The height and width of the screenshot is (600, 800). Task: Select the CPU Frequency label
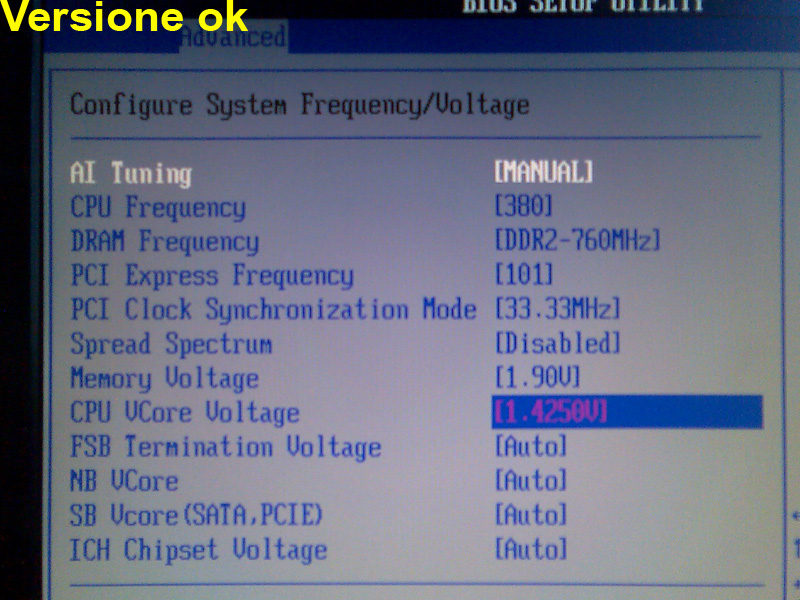coord(158,208)
